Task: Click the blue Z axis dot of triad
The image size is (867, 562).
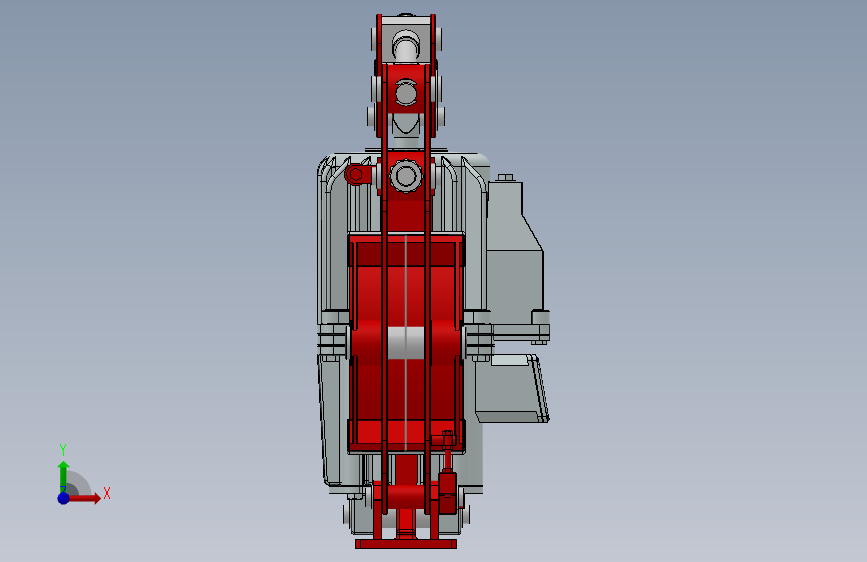Action: pos(63,498)
